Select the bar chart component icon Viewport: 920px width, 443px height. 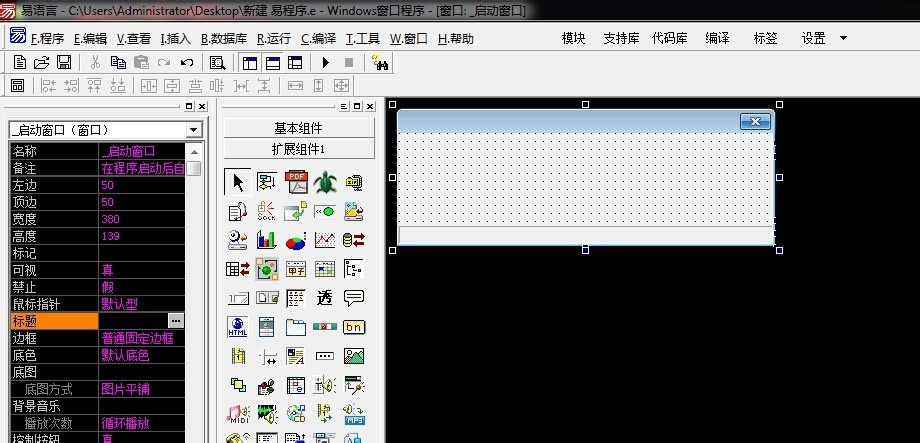point(267,240)
